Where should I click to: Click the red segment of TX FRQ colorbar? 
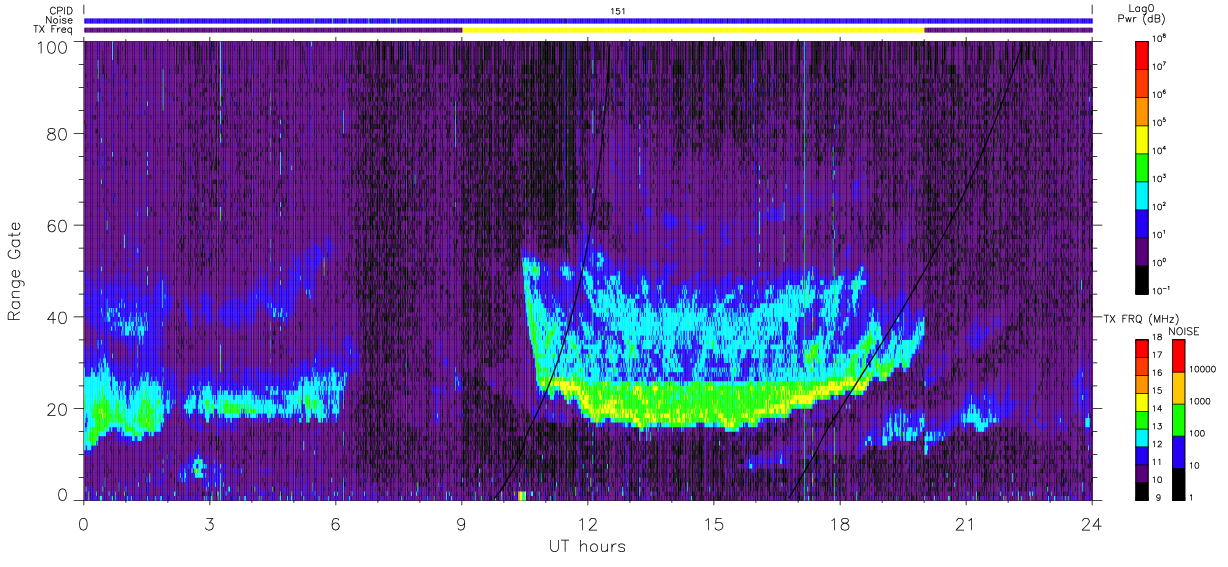click(x=1143, y=349)
